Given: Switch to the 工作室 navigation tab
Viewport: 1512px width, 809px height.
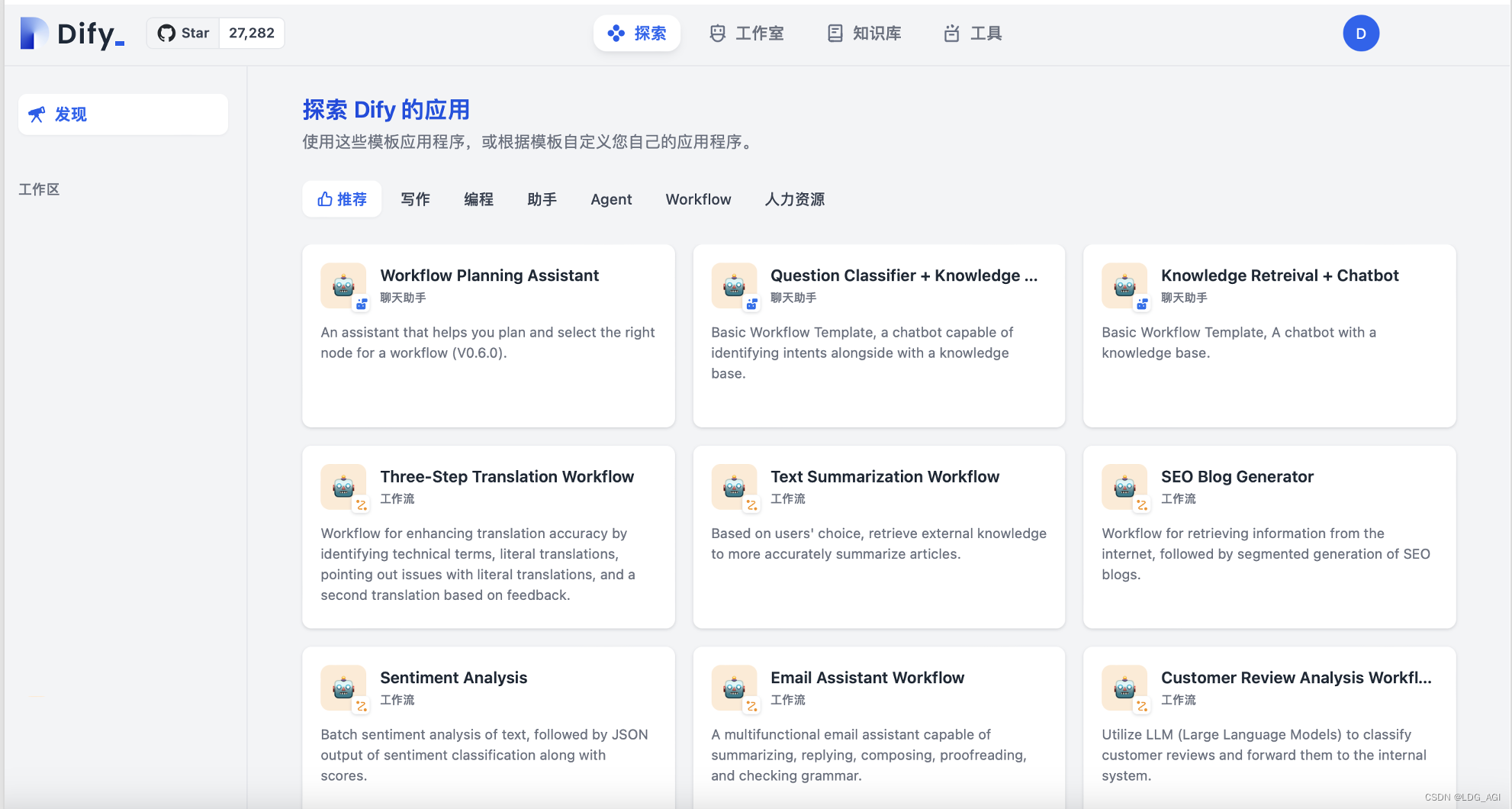Looking at the screenshot, I should [747, 34].
